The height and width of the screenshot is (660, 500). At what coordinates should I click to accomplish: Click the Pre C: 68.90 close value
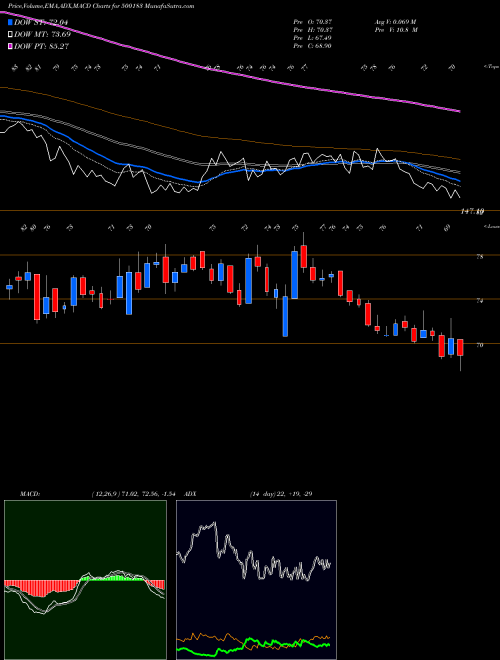pos(312,46)
